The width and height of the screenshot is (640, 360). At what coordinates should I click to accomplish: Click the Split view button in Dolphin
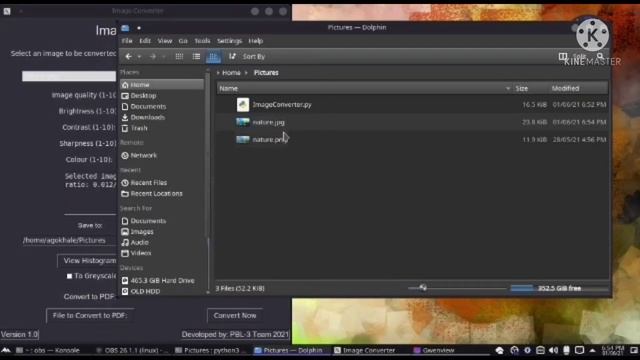[x=573, y=56]
